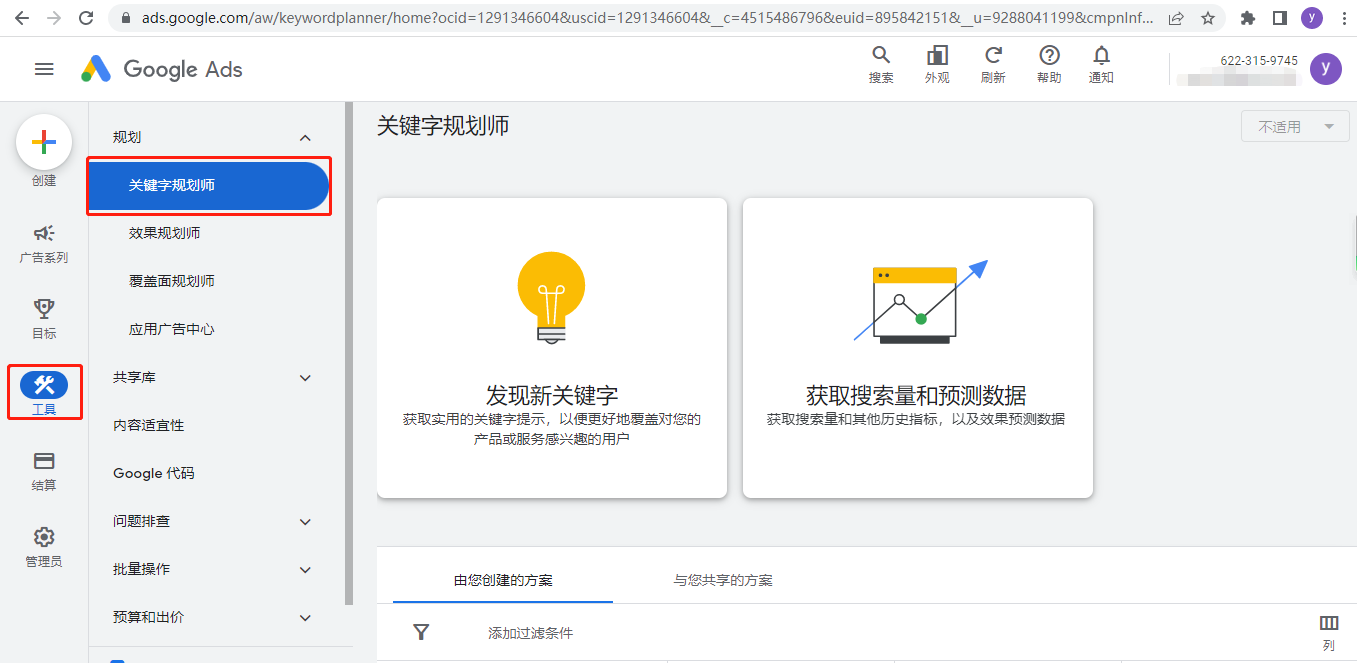This screenshot has height=663, width=1357.
Task: Click the account number 622-315-9745
Action: point(1259,61)
